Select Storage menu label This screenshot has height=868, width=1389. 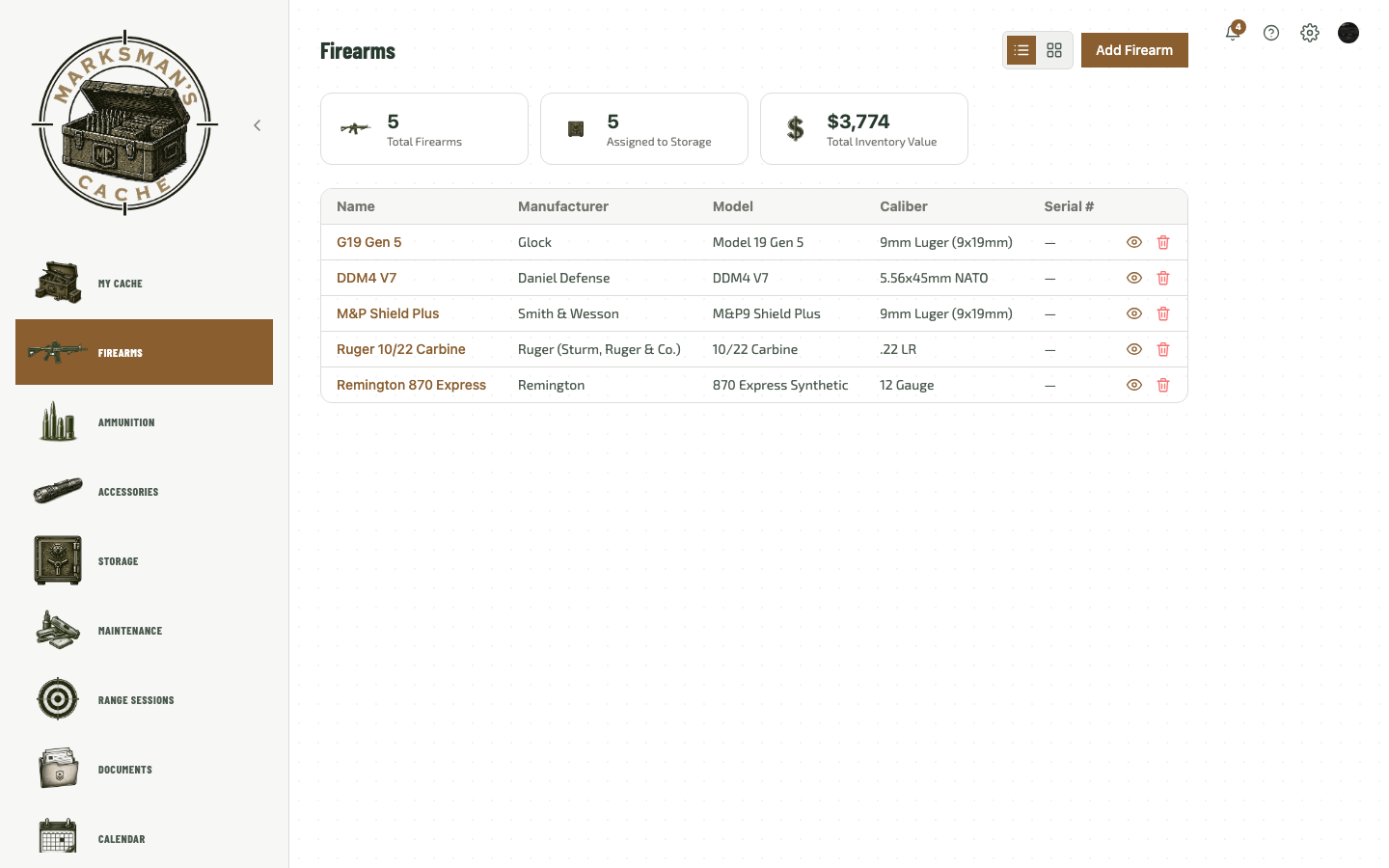click(x=119, y=561)
